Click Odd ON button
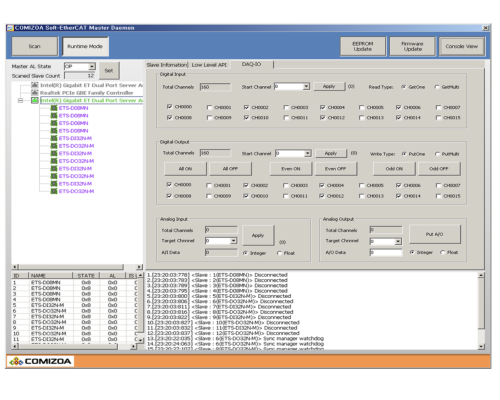 (x=394, y=169)
